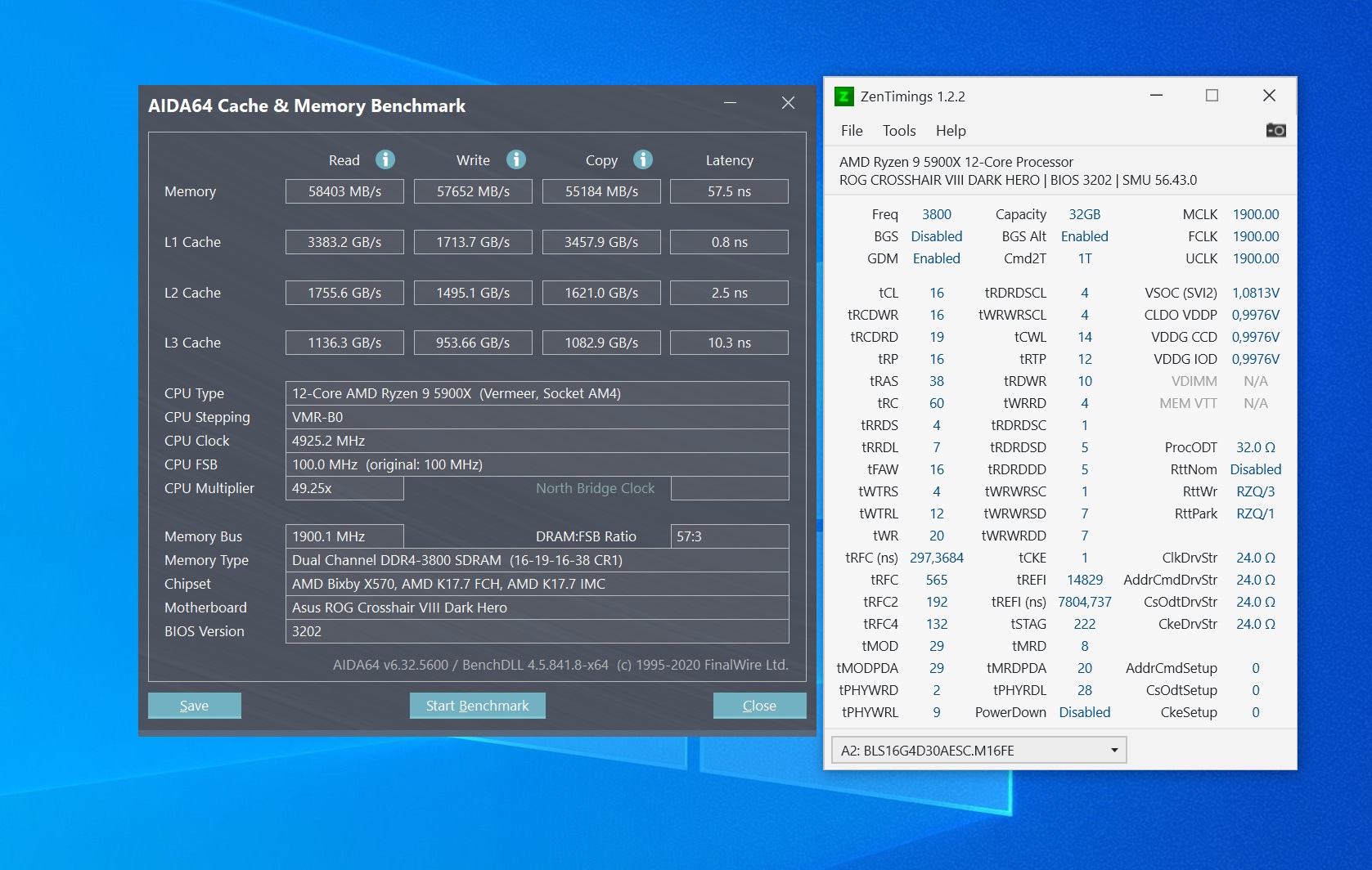Viewport: 1372px width, 870px height.
Task: Minimize the ZenTimings window
Action: pos(1156,96)
